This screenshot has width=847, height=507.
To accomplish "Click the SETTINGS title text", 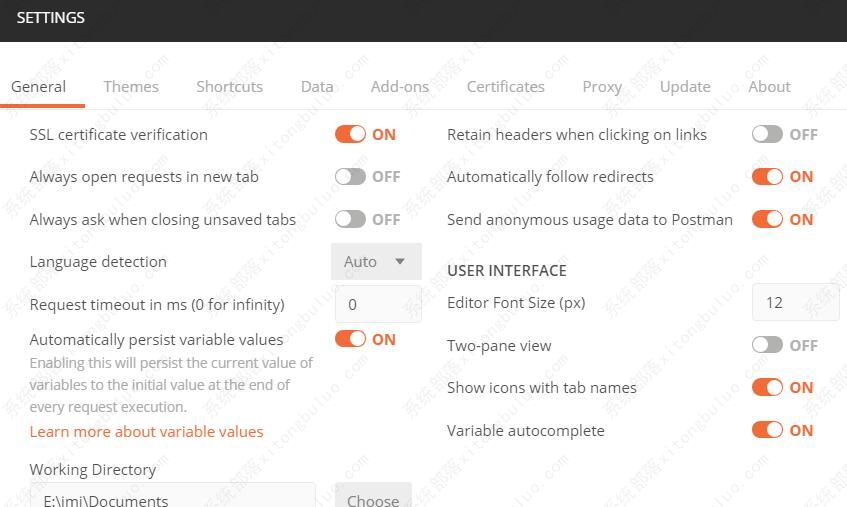I will tap(50, 18).
